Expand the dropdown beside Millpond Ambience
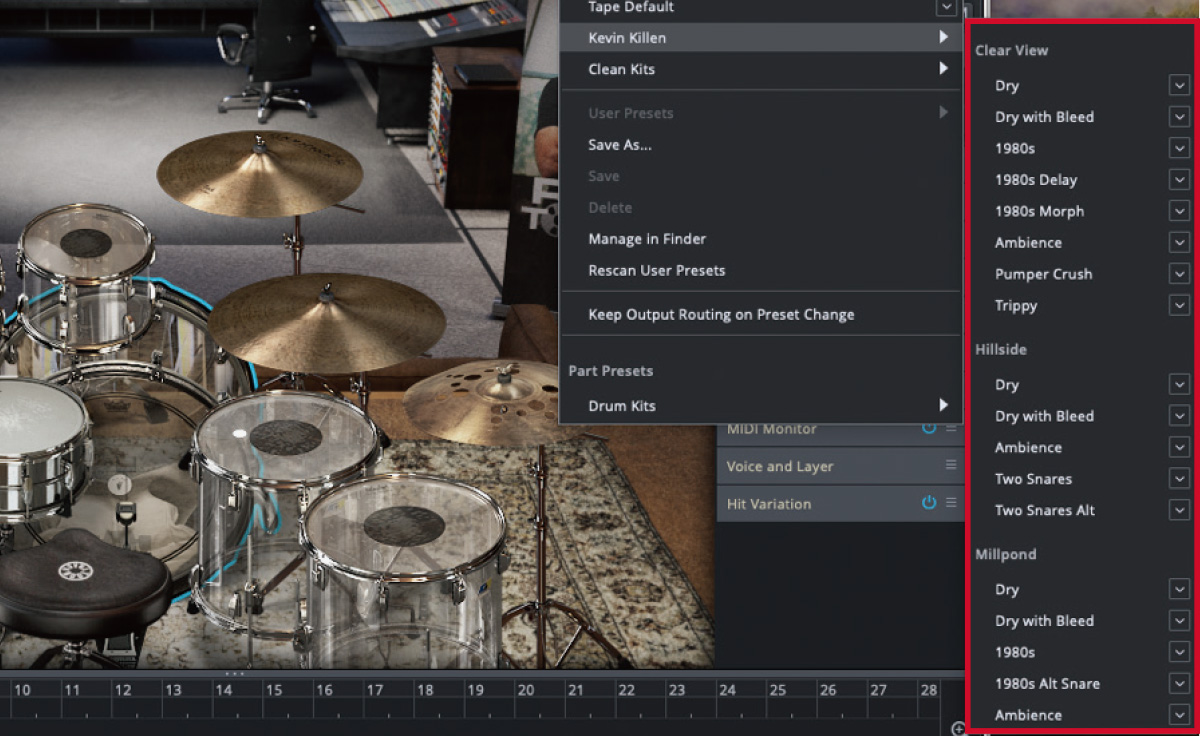Screen dimensions: 1200x736 (1178, 714)
